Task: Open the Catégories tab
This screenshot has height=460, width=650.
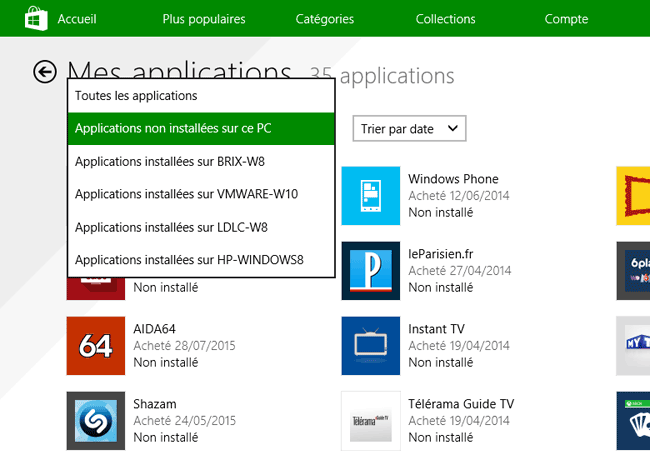Action: tap(325, 19)
